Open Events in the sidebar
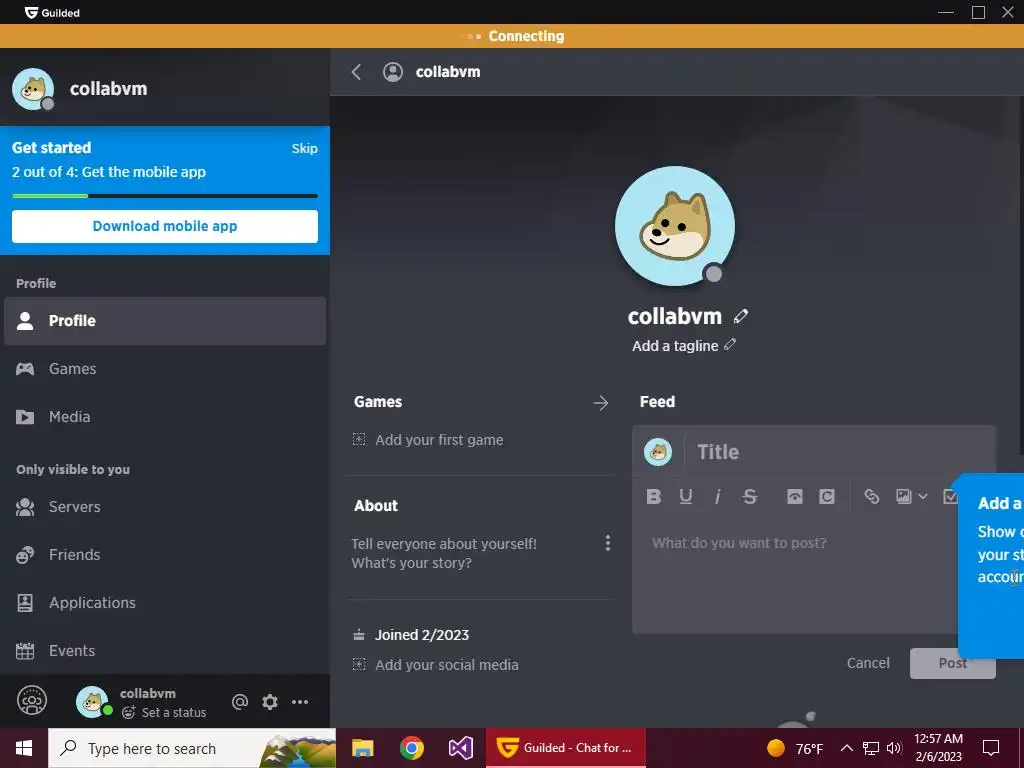Viewport: 1024px width, 768px height. pos(165,651)
